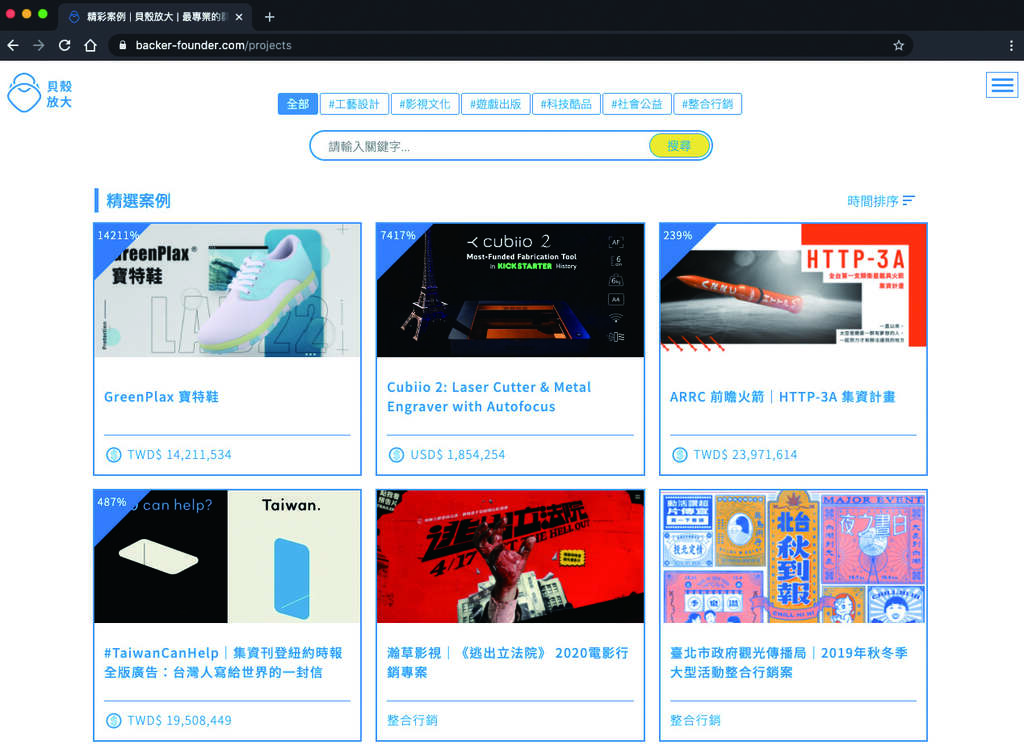This screenshot has height=745, width=1024.
Task: Click the 精選案例 section heading
Action: tap(138, 200)
